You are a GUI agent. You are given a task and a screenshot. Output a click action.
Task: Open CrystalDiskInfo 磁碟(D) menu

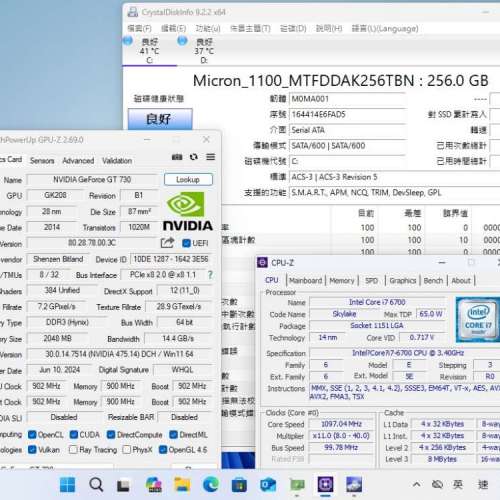293,28
